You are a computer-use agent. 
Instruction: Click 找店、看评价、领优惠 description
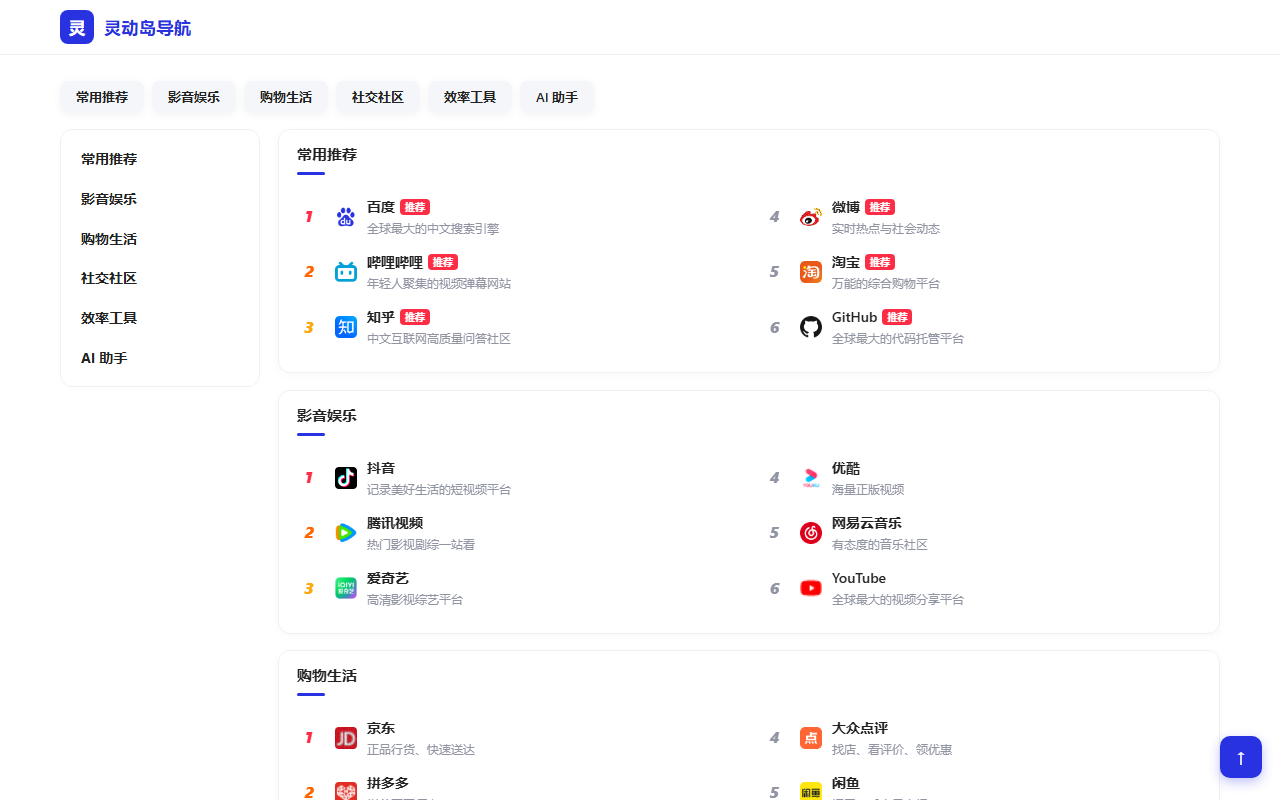(892, 750)
